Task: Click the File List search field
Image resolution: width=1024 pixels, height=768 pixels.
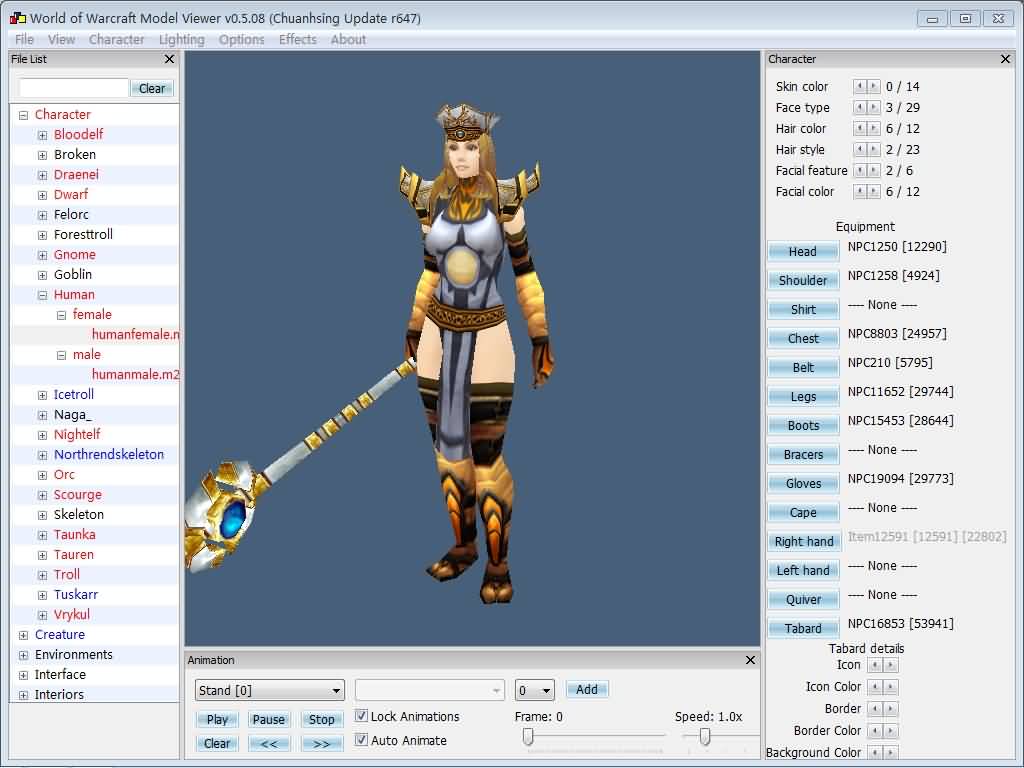Action: (74, 88)
